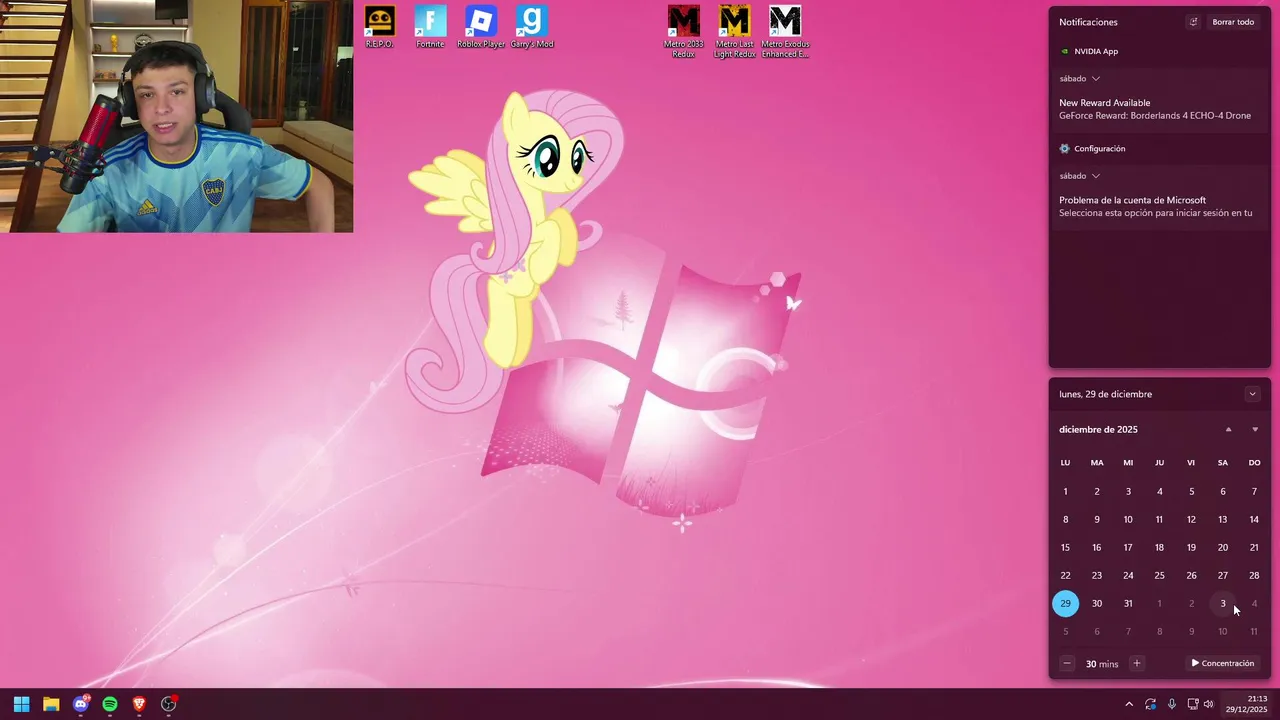Open the Metro 2033 Redux shortcut

coord(684,32)
